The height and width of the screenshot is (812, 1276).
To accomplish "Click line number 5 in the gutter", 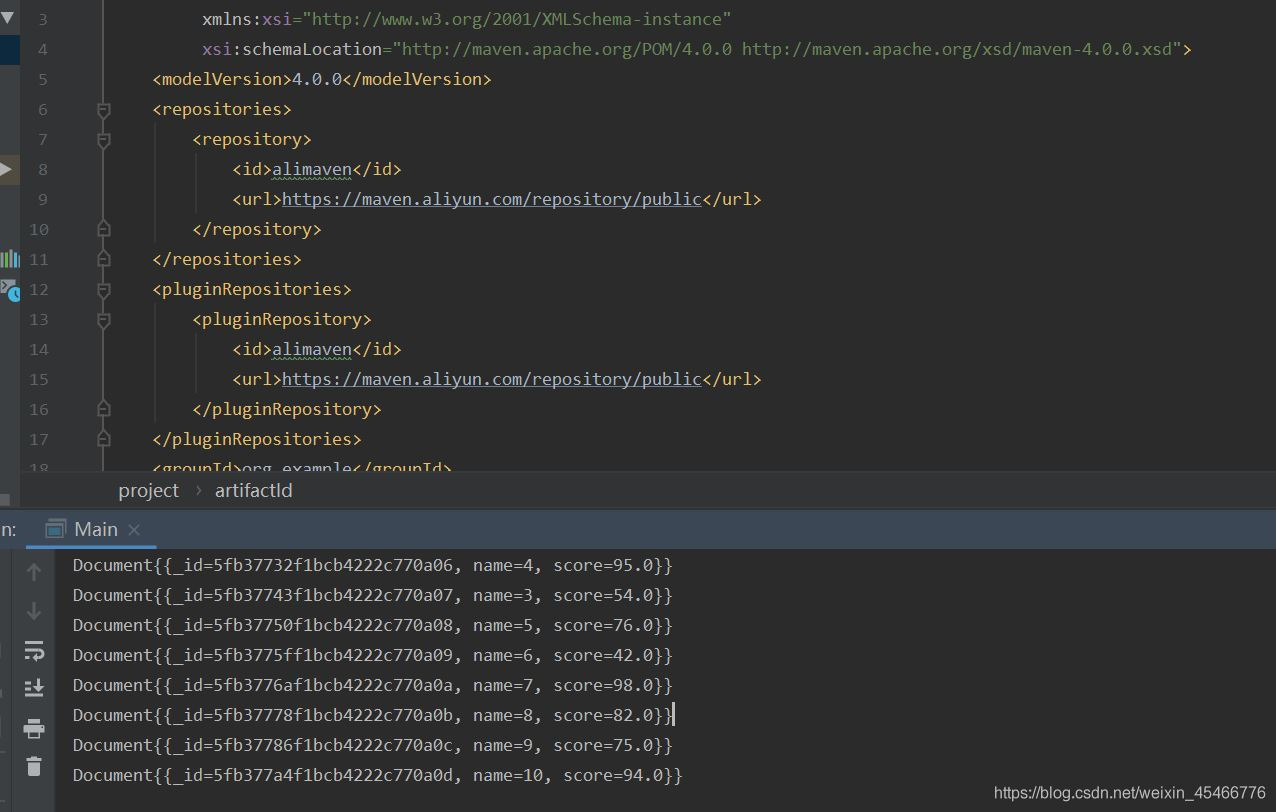I will point(43,79).
